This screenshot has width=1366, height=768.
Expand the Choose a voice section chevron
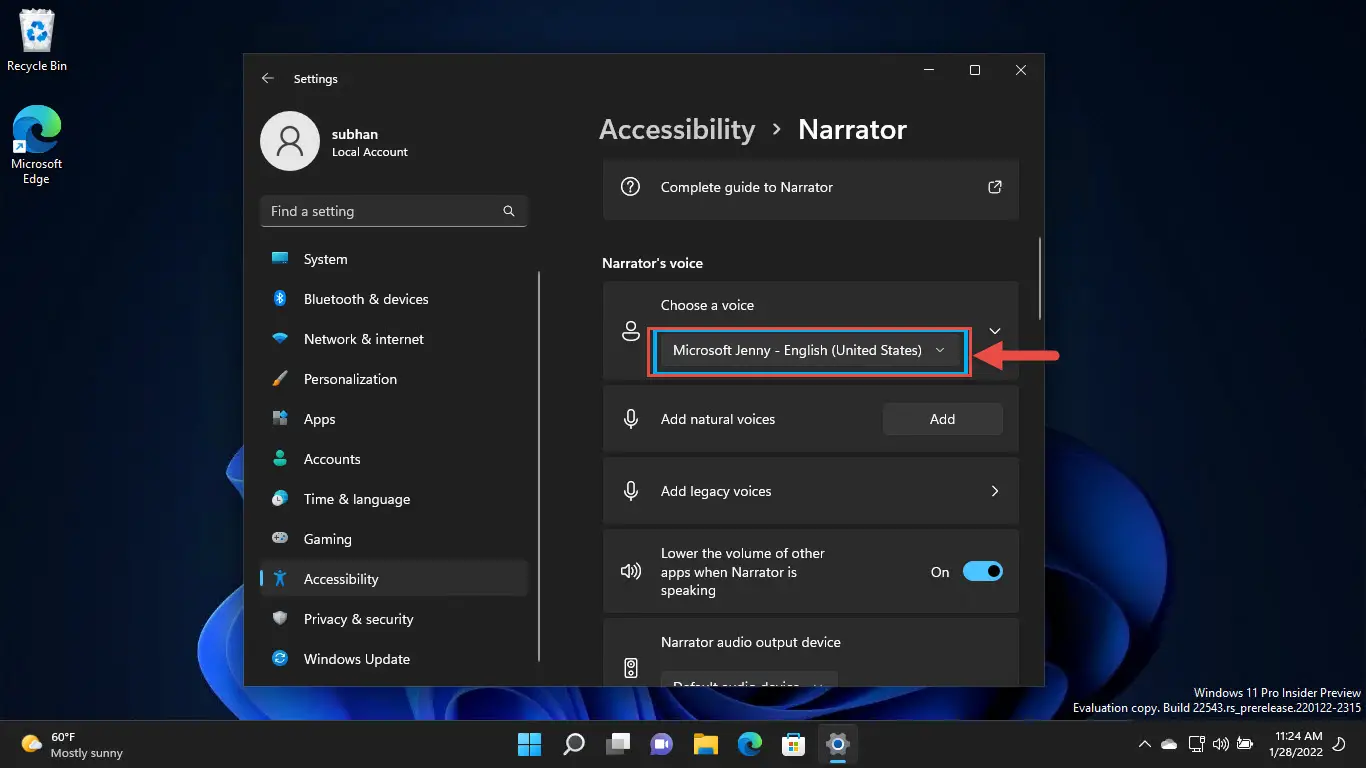tap(995, 331)
